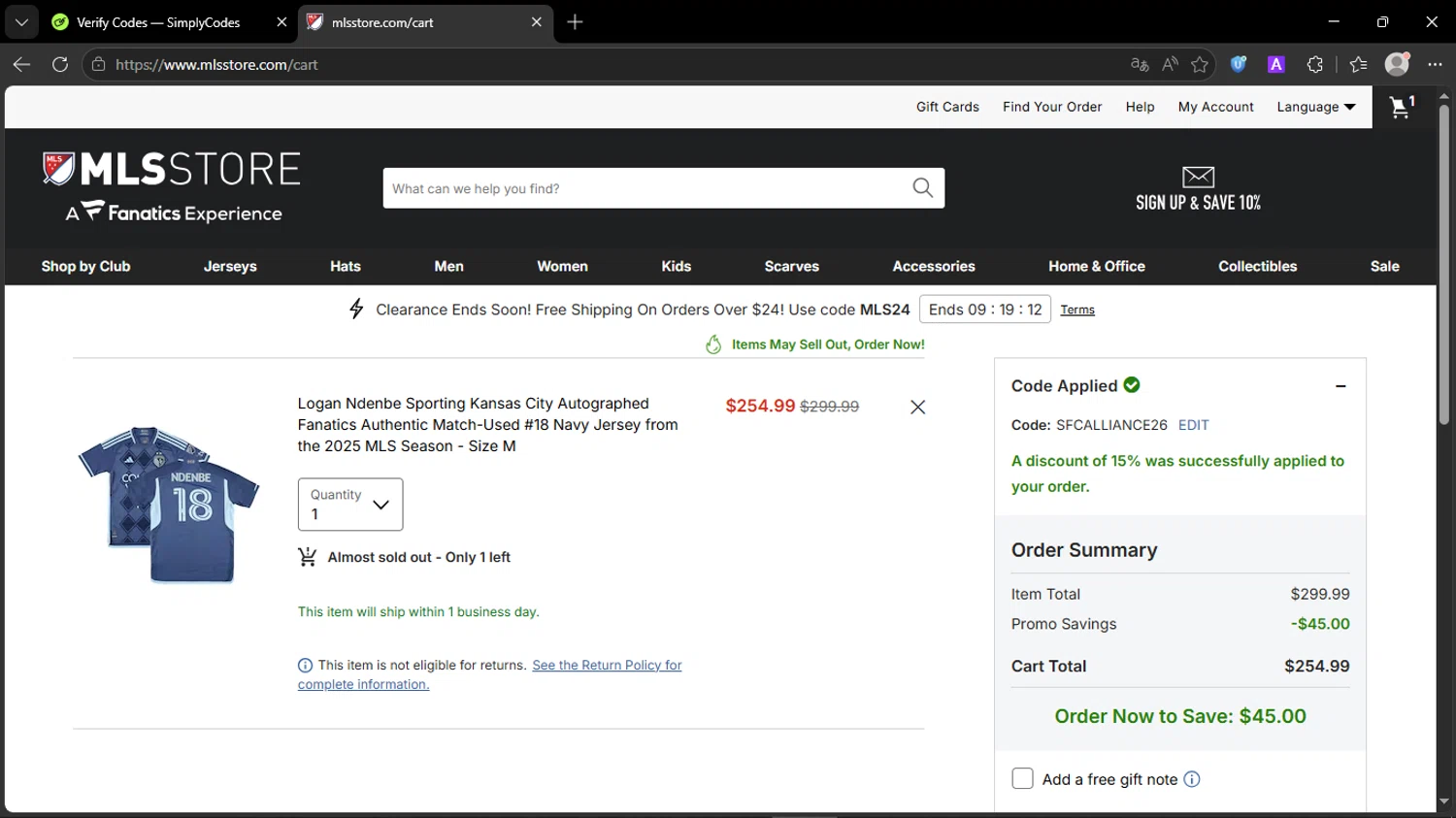Open the browser tab list dropdown

21,21
